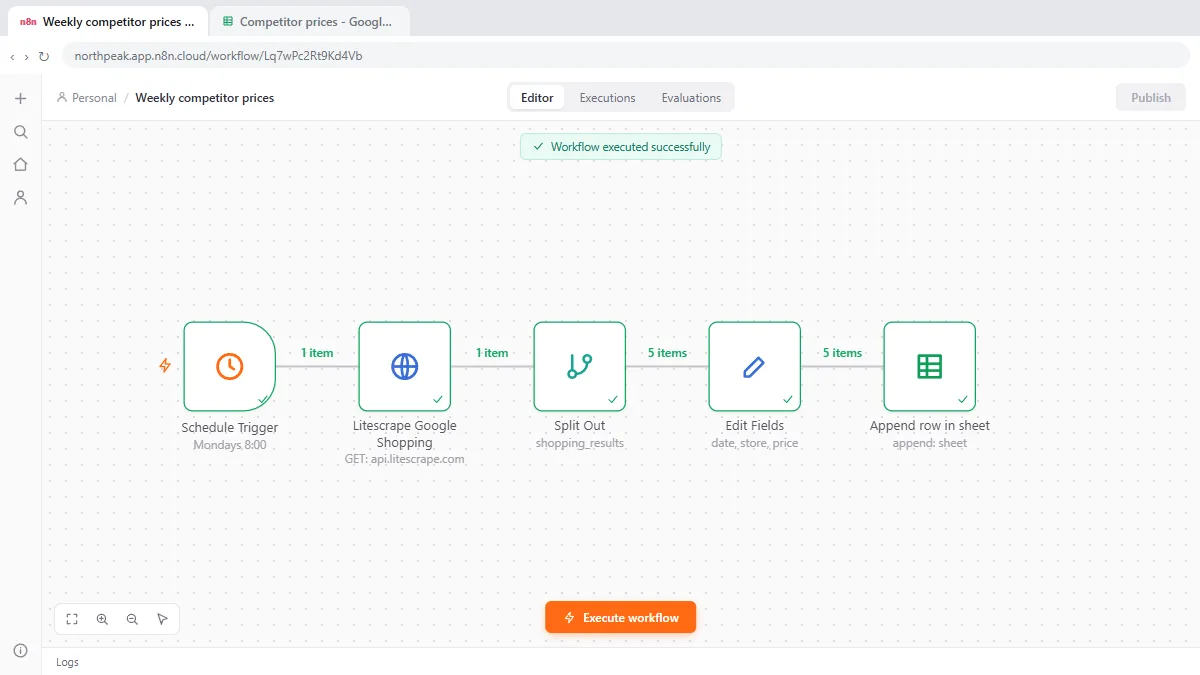Switch to the Editor tab
The height and width of the screenshot is (675, 1200).
tap(537, 98)
